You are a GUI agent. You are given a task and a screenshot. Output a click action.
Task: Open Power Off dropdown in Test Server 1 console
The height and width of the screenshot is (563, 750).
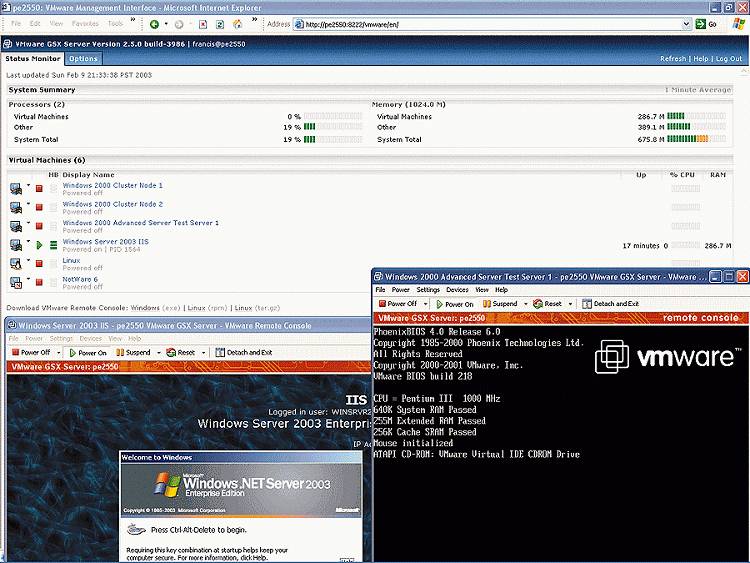[x=426, y=304]
